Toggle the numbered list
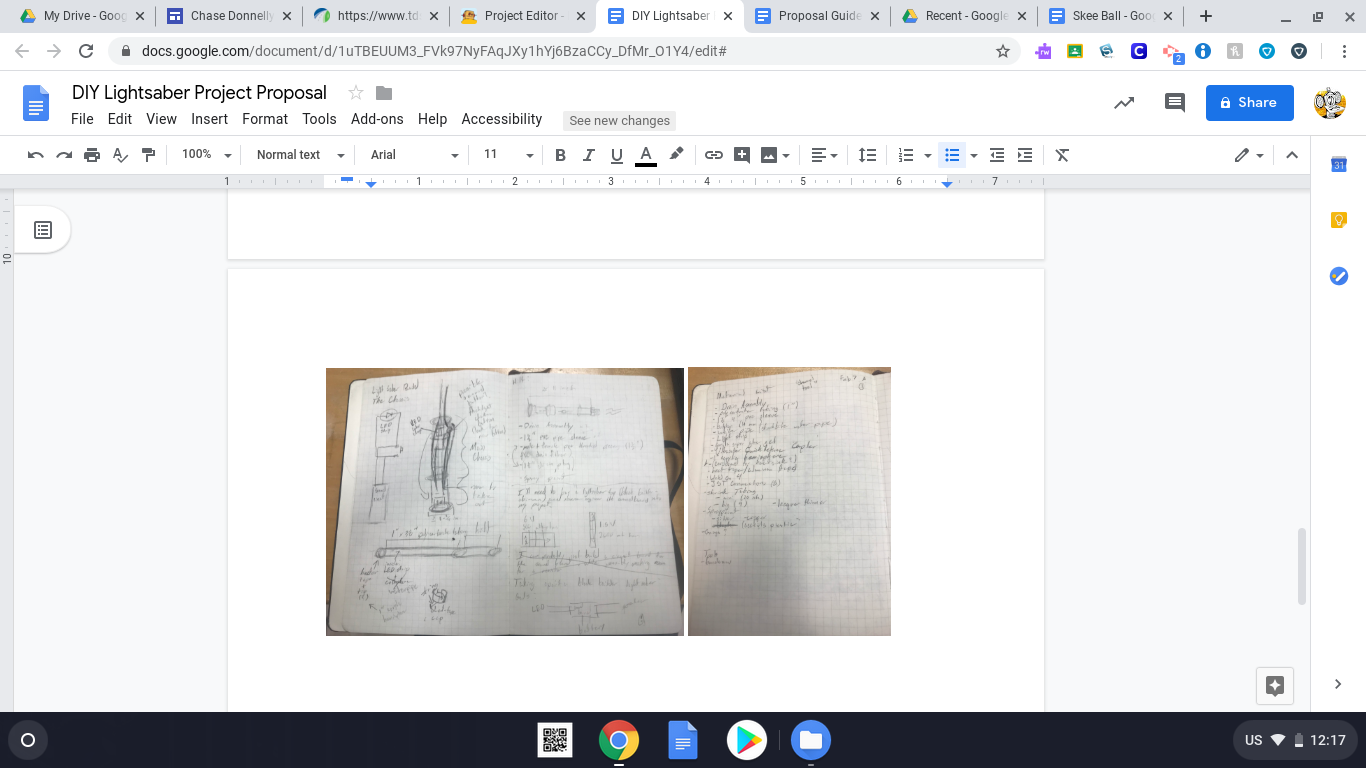Viewport: 1366px width, 768px height. [x=906, y=155]
